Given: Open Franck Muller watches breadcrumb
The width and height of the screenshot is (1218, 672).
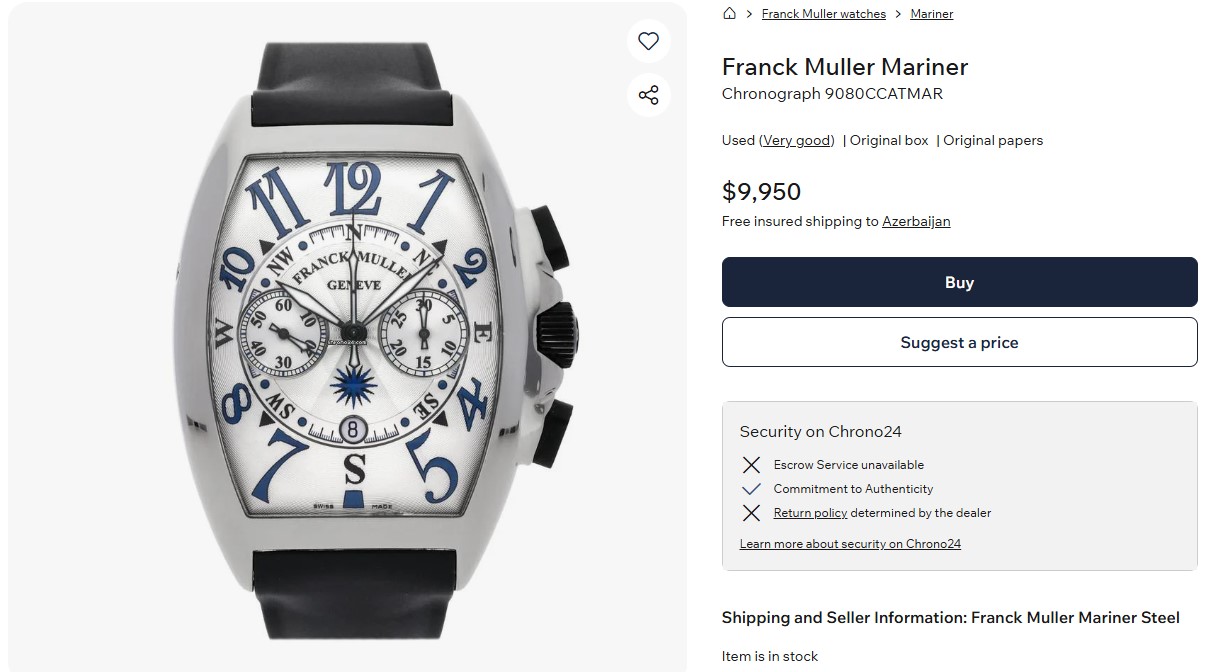Looking at the screenshot, I should (823, 14).
